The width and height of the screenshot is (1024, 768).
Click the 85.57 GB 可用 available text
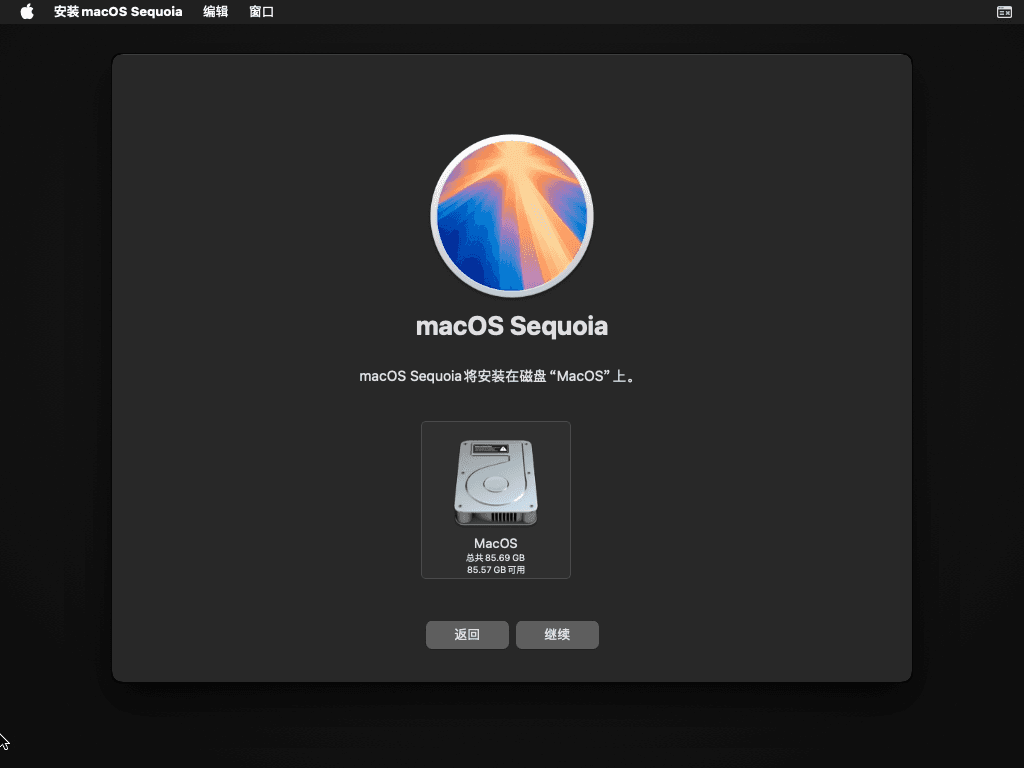click(496, 570)
